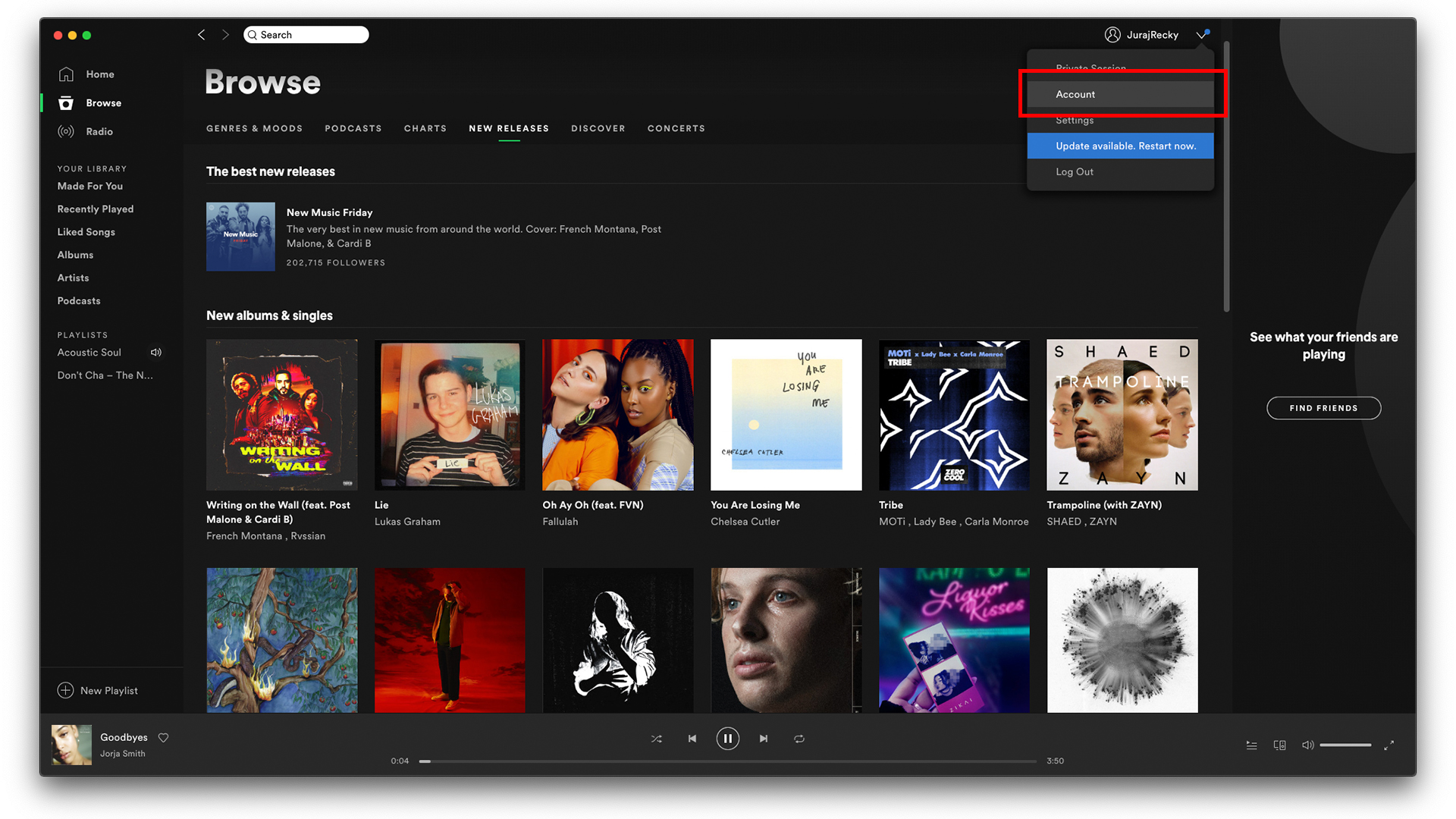The height and width of the screenshot is (819, 1456).
Task: Open Lukas Graham's Lie album cover
Action: click(450, 415)
